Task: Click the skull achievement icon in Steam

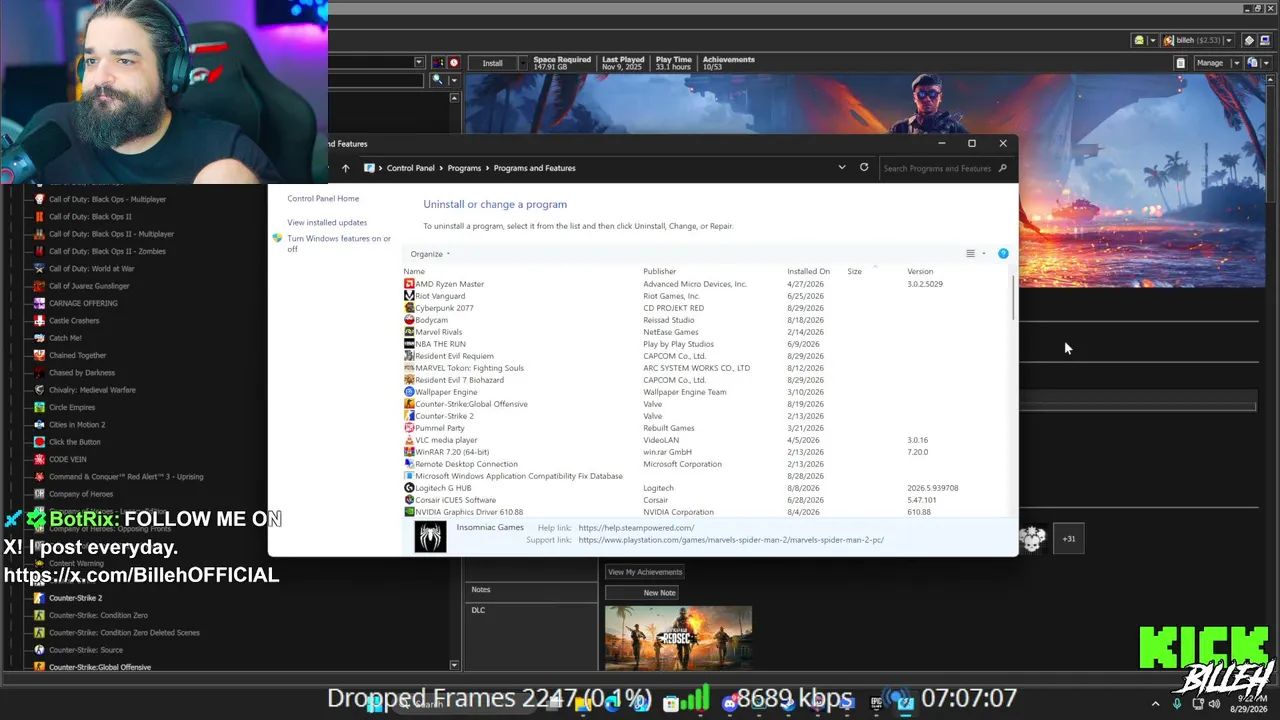Action: point(1032,539)
